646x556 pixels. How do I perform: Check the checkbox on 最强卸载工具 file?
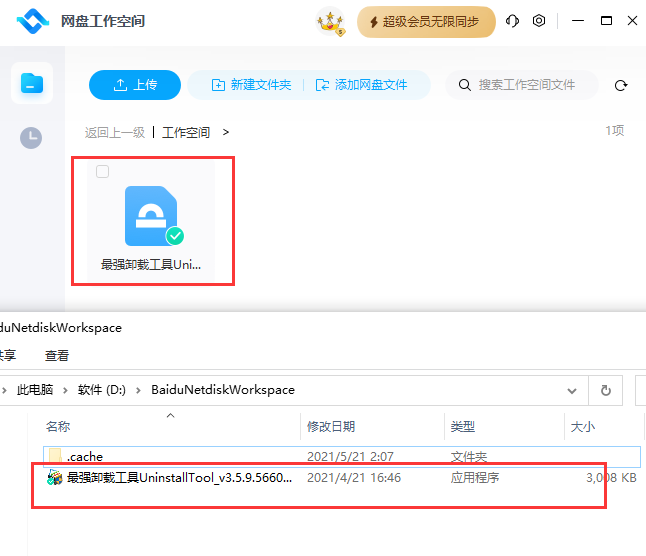coord(102,171)
